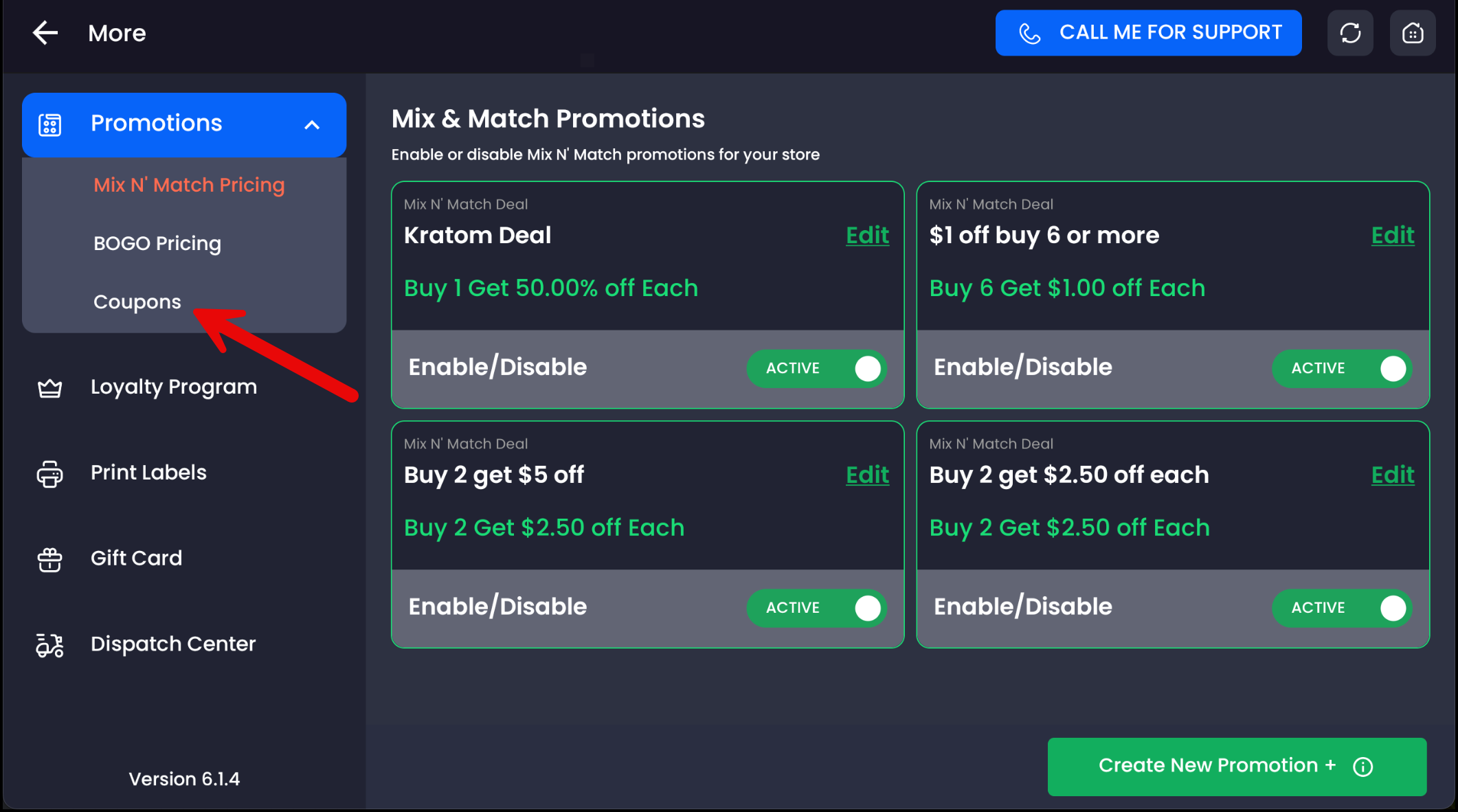This screenshot has width=1458, height=812.
Task: Select the Loyalty Program crown icon
Action: coord(49,387)
